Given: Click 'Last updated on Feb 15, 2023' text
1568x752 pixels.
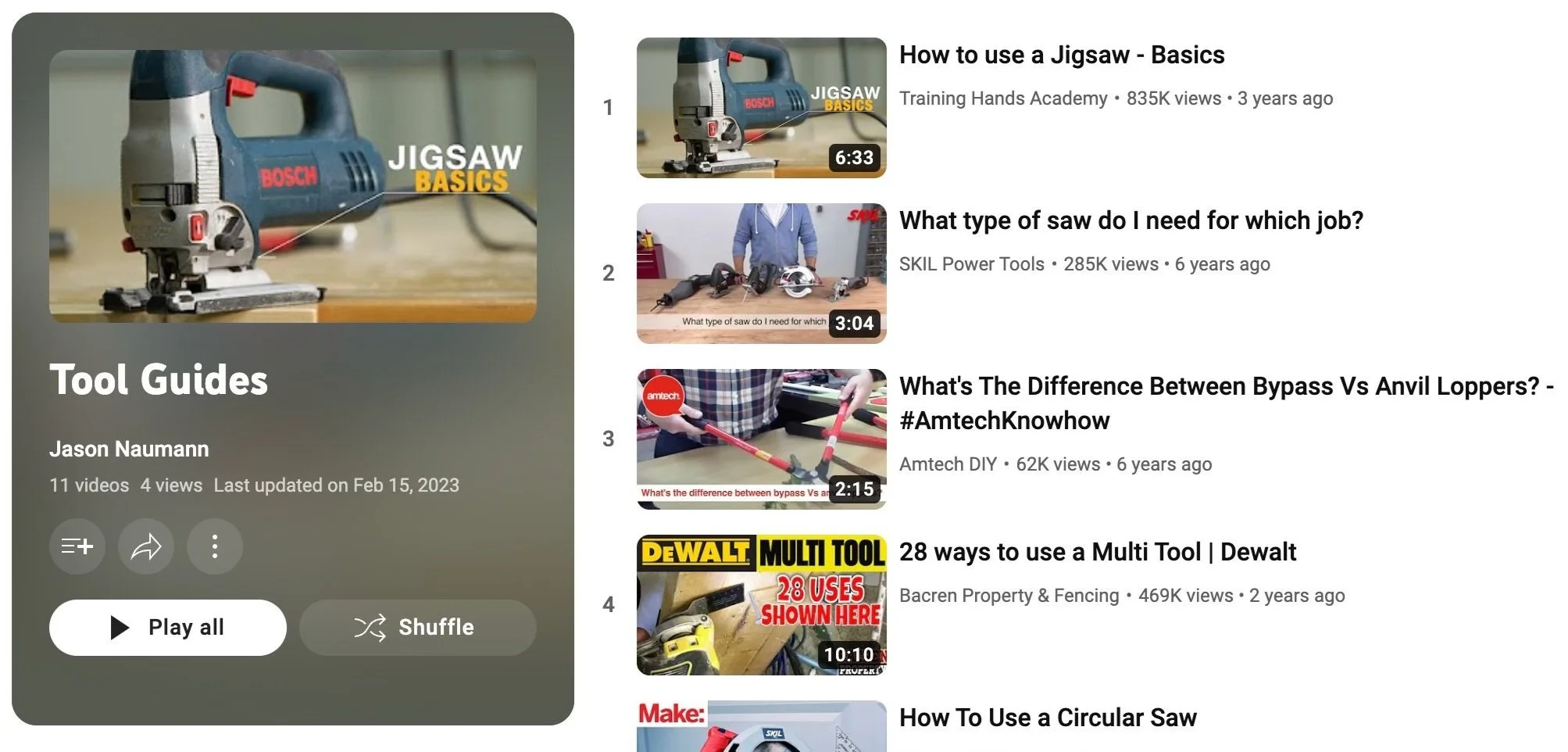Looking at the screenshot, I should pos(337,485).
